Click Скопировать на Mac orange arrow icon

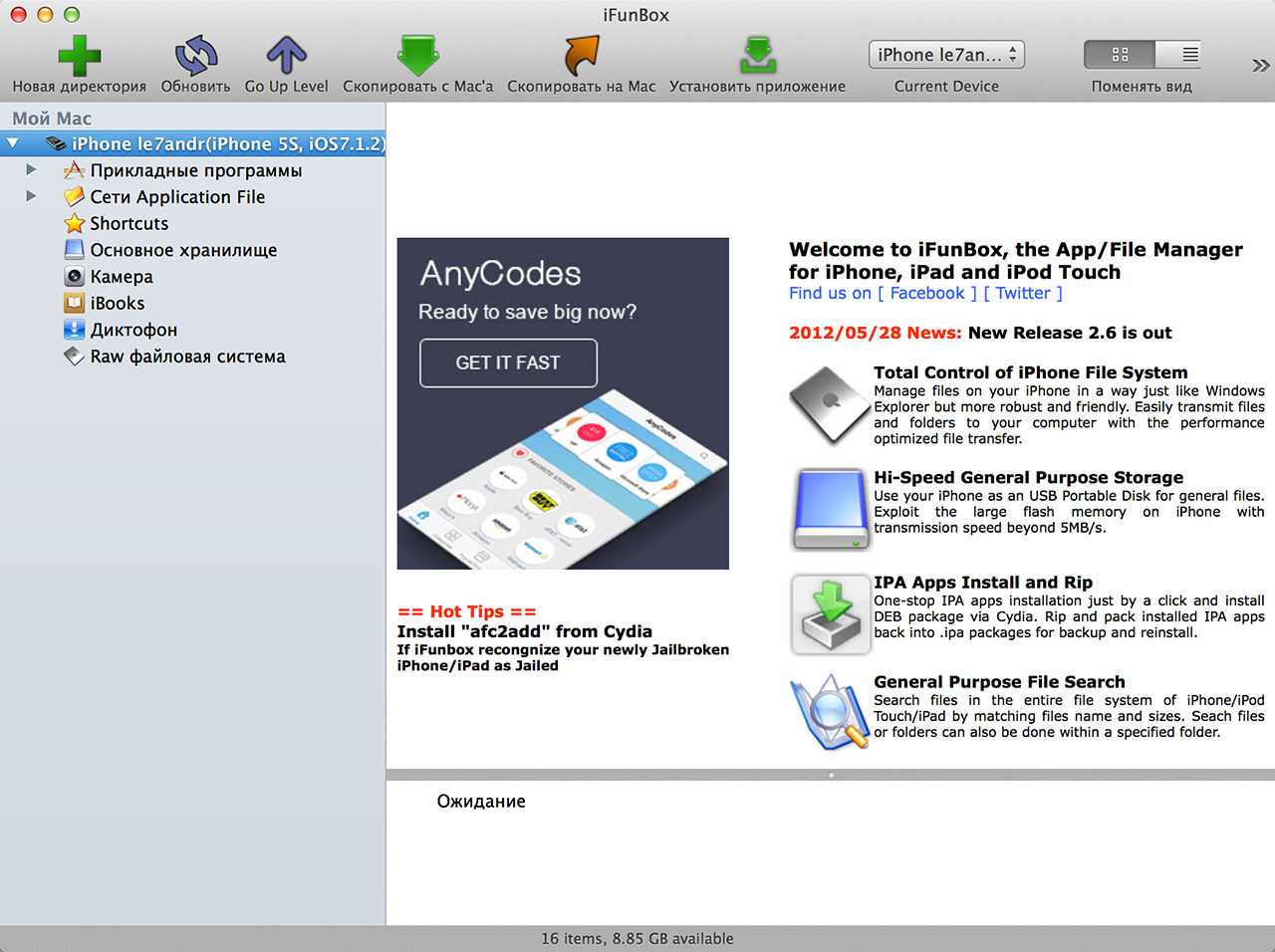[x=581, y=56]
